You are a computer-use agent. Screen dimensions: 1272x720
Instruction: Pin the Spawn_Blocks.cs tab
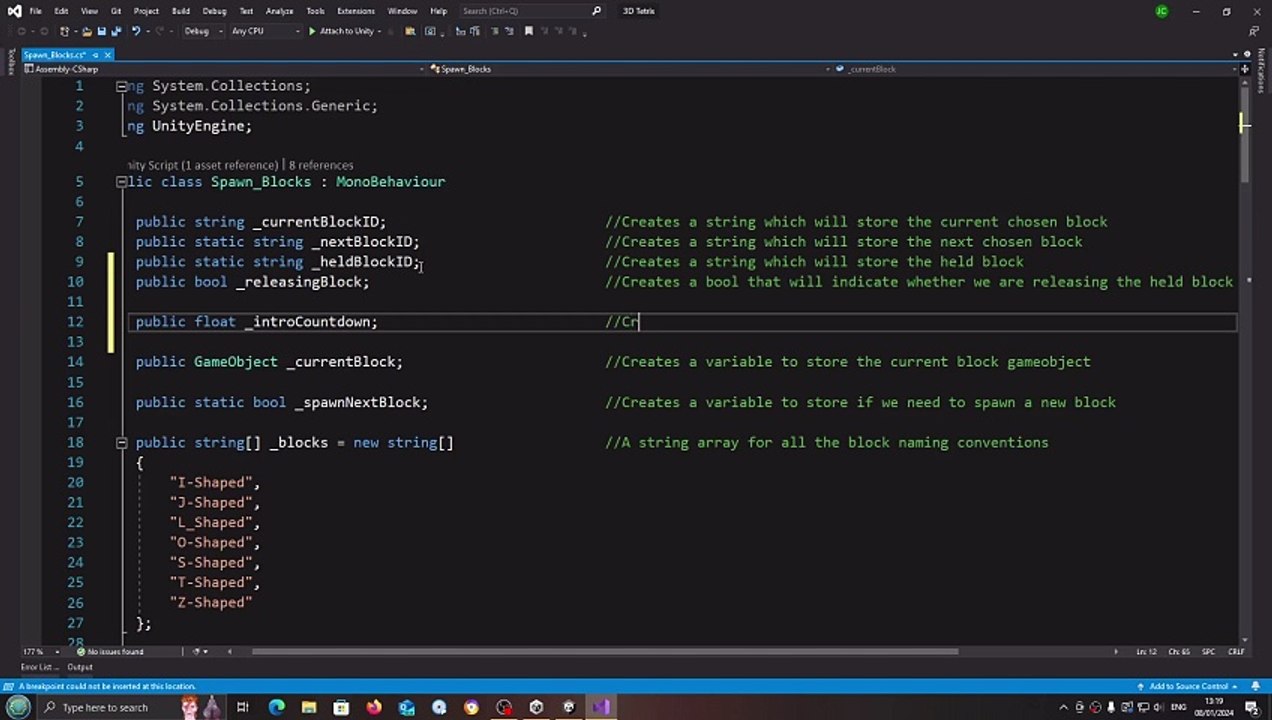pos(95,55)
